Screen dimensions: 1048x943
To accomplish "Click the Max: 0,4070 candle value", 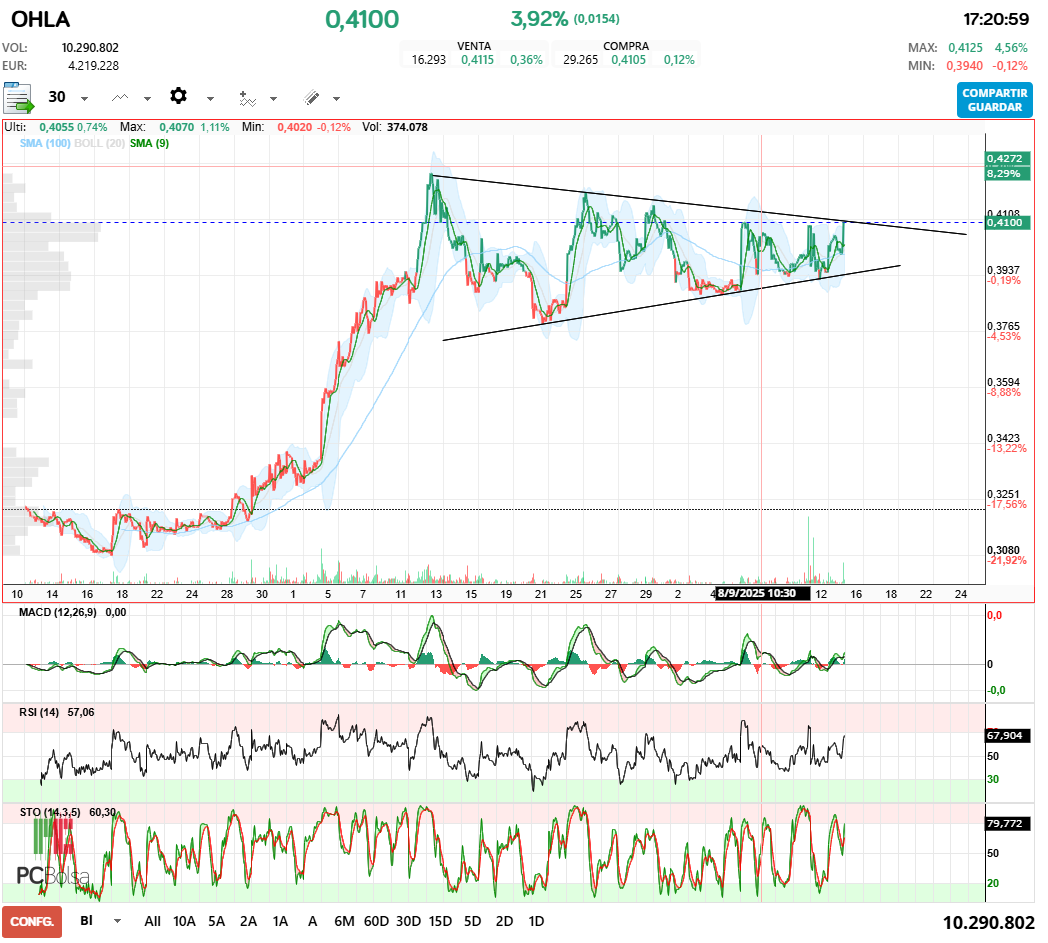I will tap(176, 127).
